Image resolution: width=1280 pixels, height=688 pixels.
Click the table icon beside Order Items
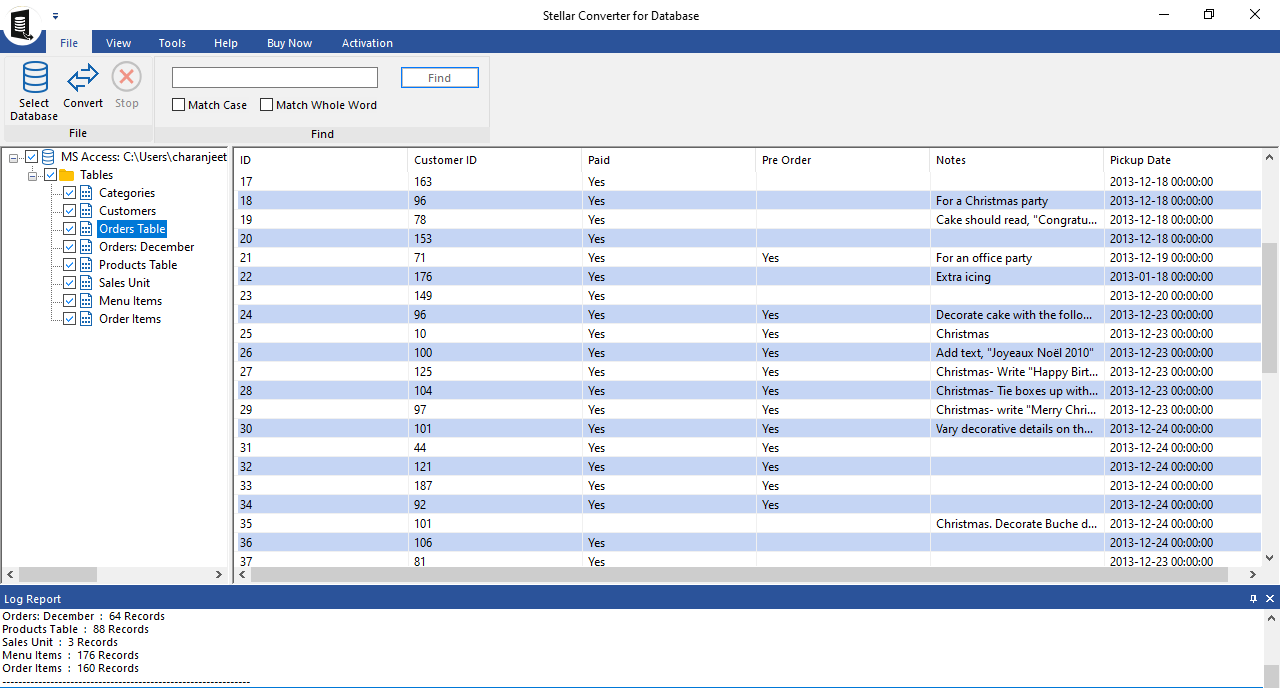(86, 319)
